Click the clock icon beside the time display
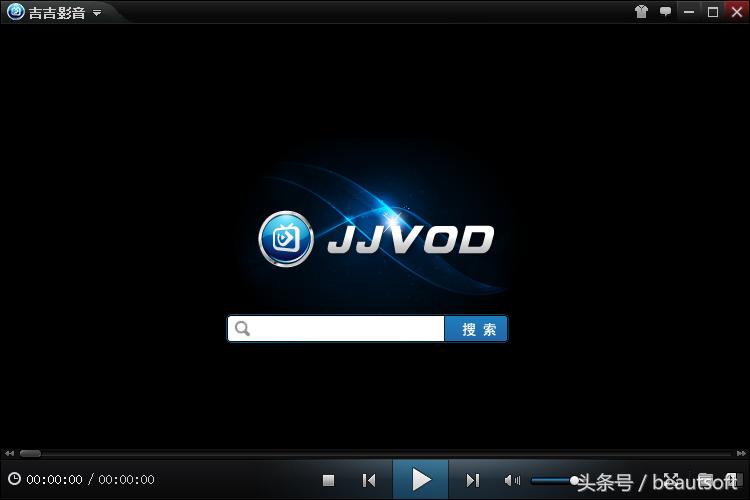 pyautogui.click(x=14, y=478)
